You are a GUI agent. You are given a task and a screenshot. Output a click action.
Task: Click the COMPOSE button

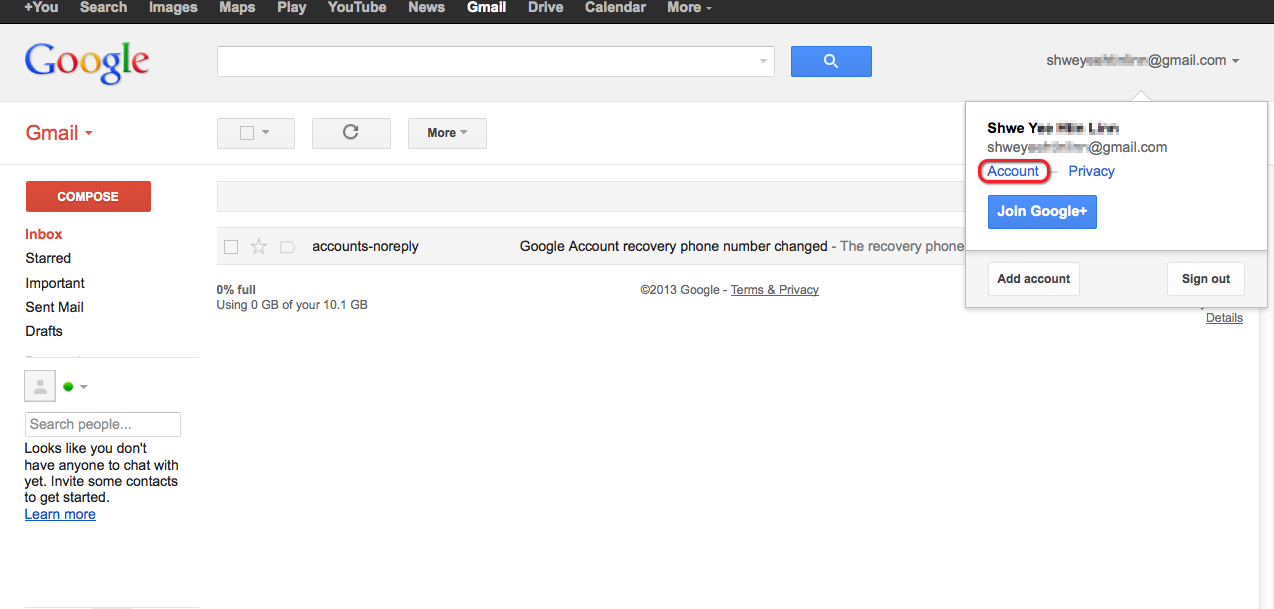point(88,196)
